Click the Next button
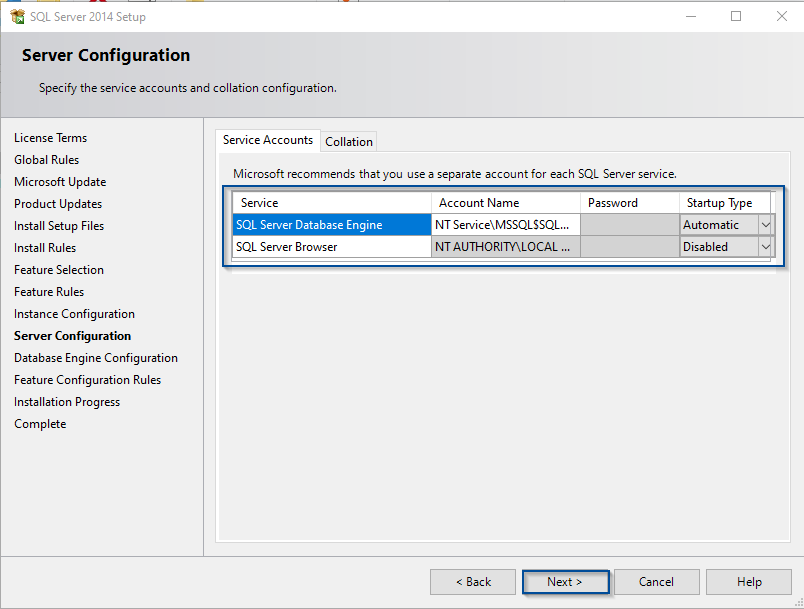 pyautogui.click(x=565, y=582)
